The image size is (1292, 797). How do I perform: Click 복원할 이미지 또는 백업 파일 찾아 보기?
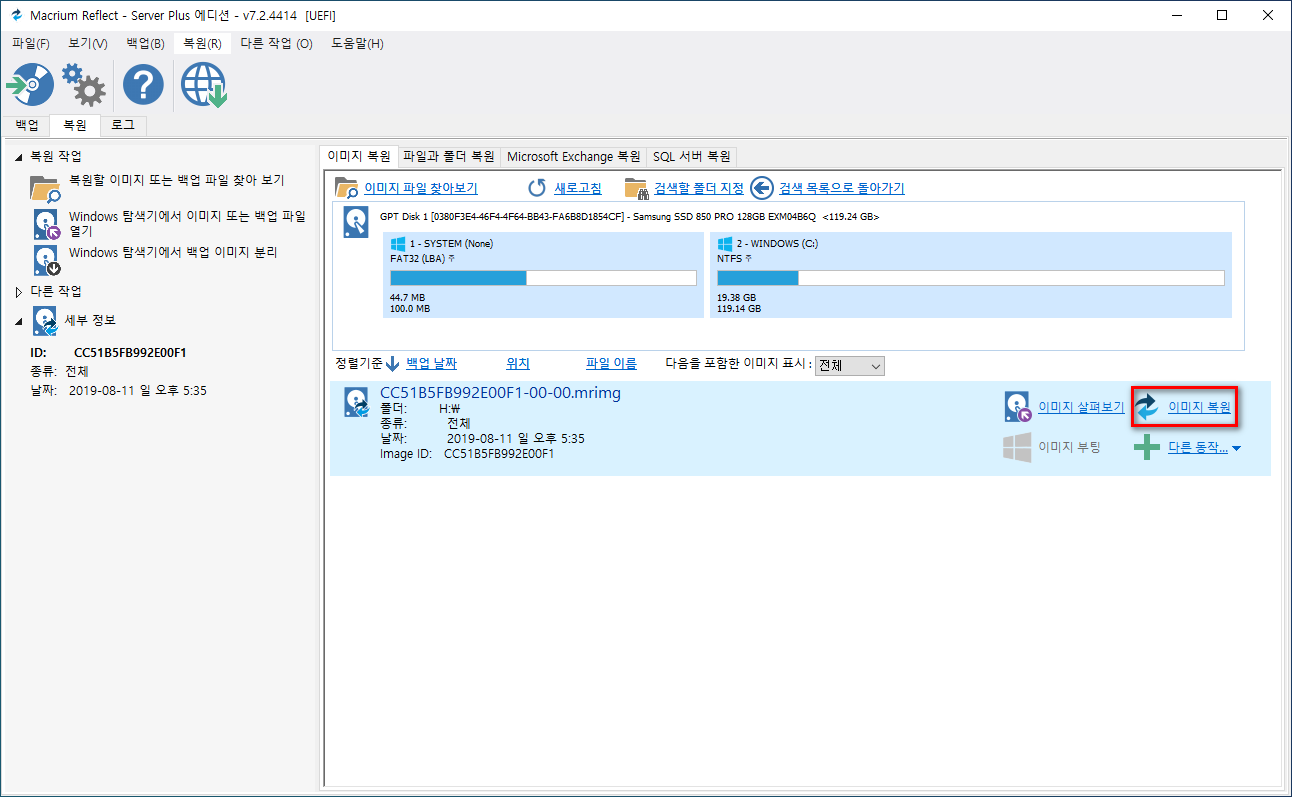pos(177,181)
